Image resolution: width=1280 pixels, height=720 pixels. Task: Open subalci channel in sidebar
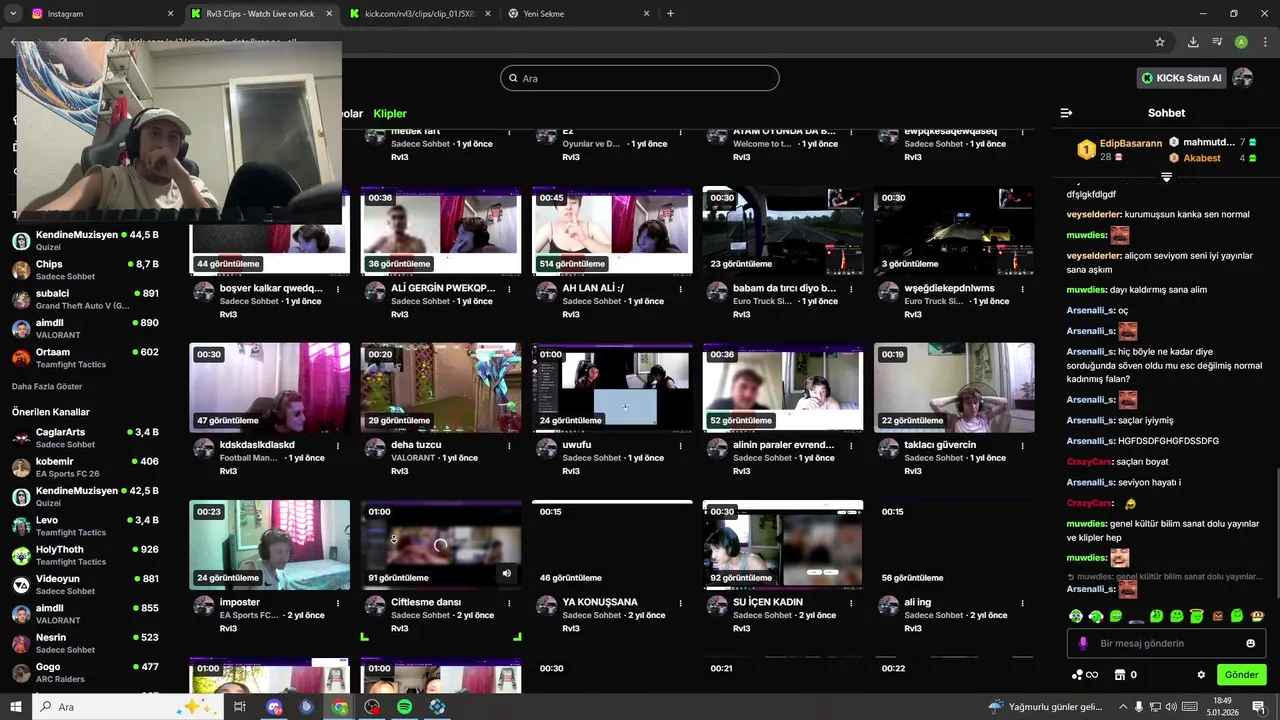[x=85, y=299]
